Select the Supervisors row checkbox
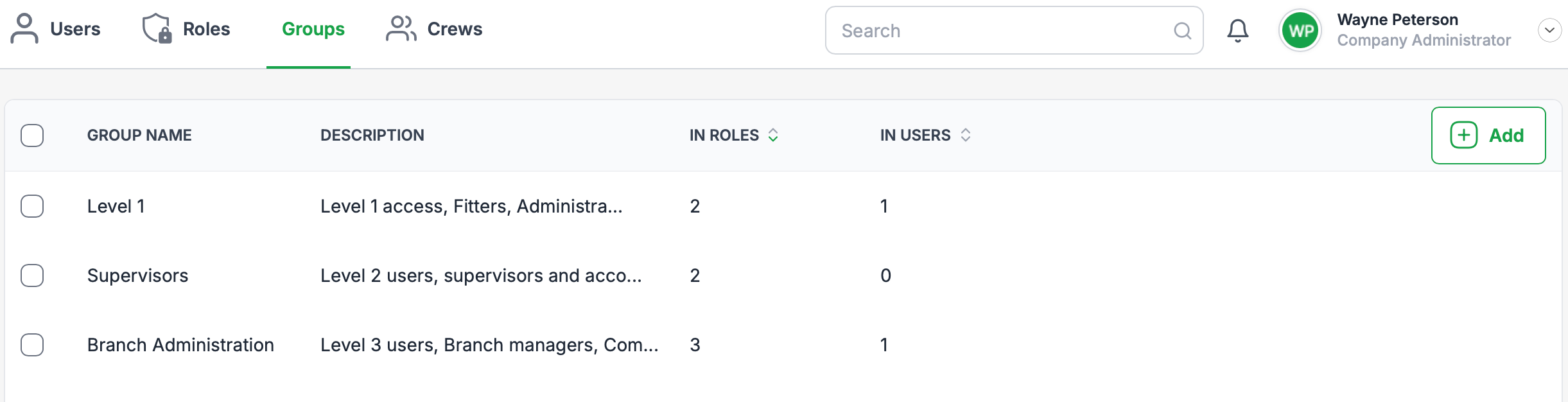 tap(32, 275)
